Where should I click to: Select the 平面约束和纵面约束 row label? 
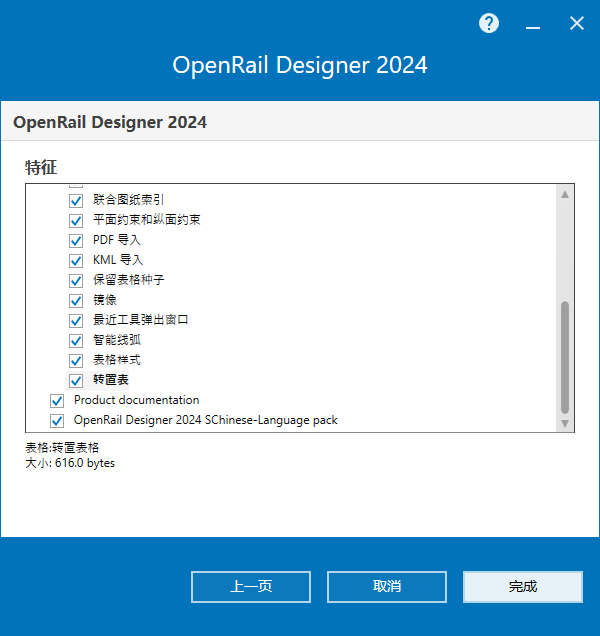click(x=146, y=220)
